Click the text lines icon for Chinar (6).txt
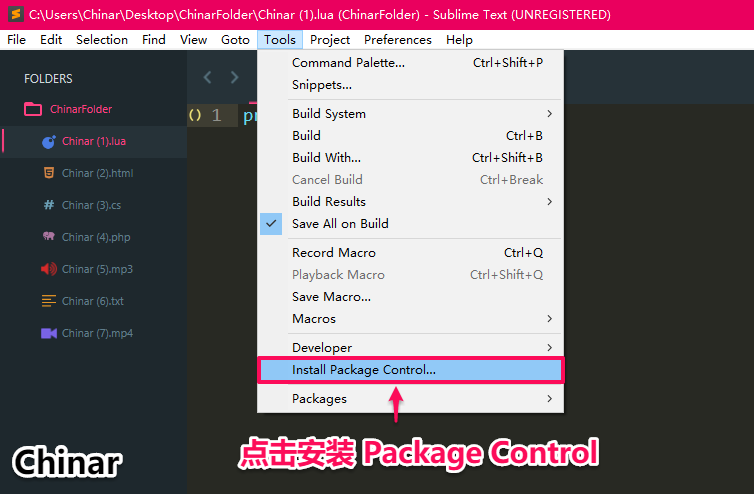This screenshot has height=494, width=754. 49,301
